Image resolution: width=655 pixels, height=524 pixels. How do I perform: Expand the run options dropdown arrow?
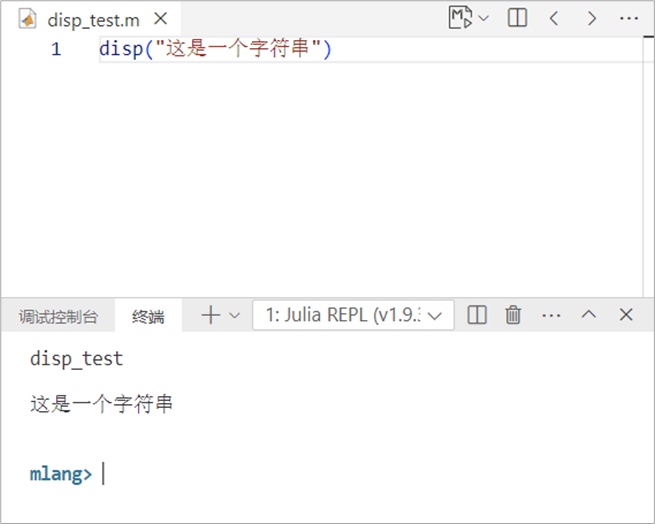tap(483, 18)
